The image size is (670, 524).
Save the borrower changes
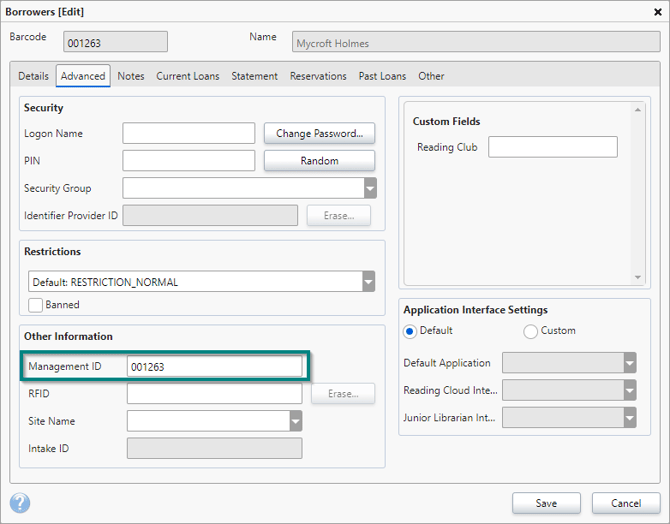click(x=546, y=503)
